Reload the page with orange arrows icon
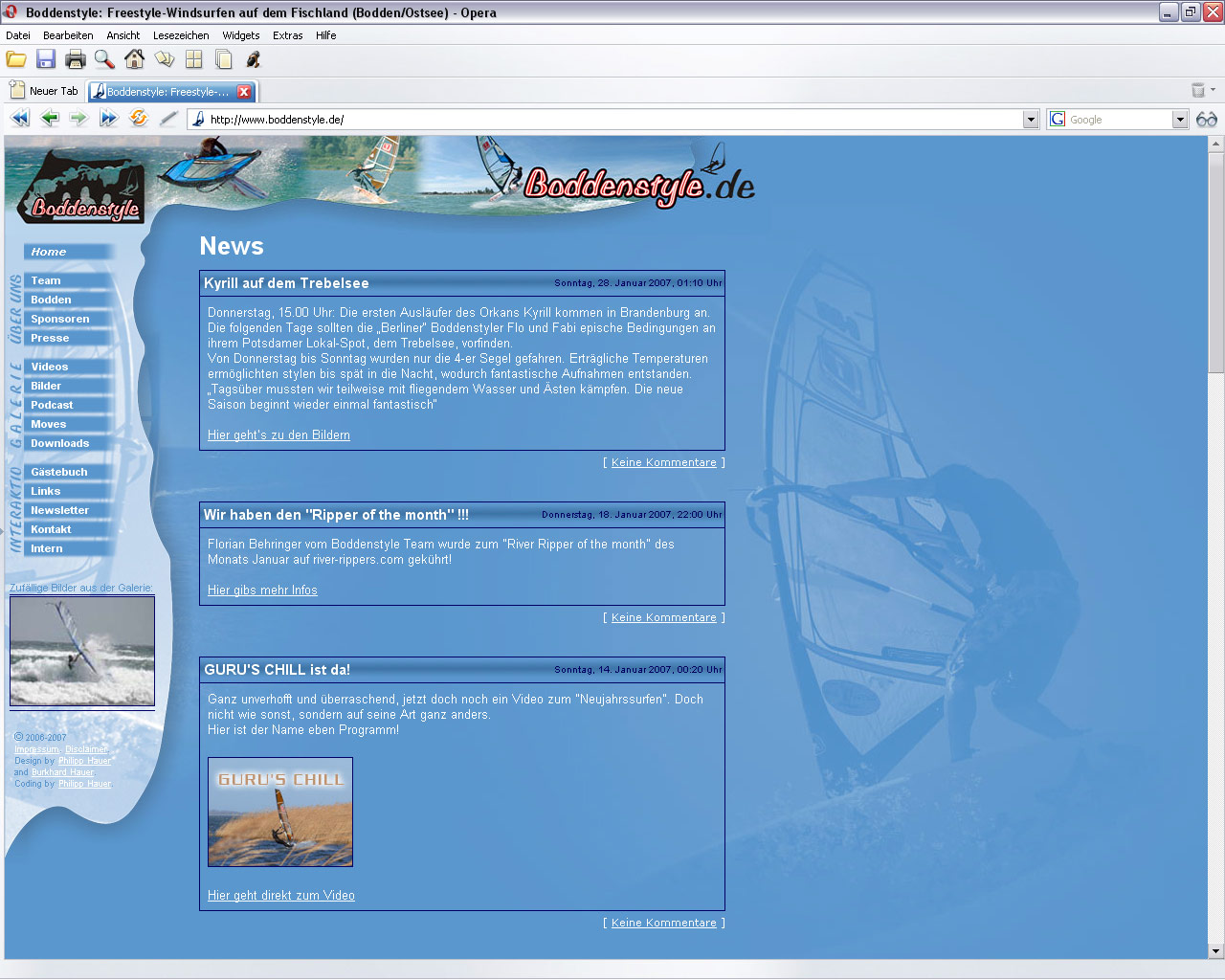The image size is (1225, 980). [139, 119]
